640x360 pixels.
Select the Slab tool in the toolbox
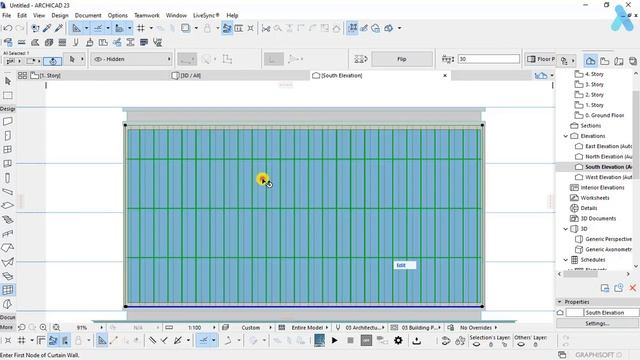(8, 205)
